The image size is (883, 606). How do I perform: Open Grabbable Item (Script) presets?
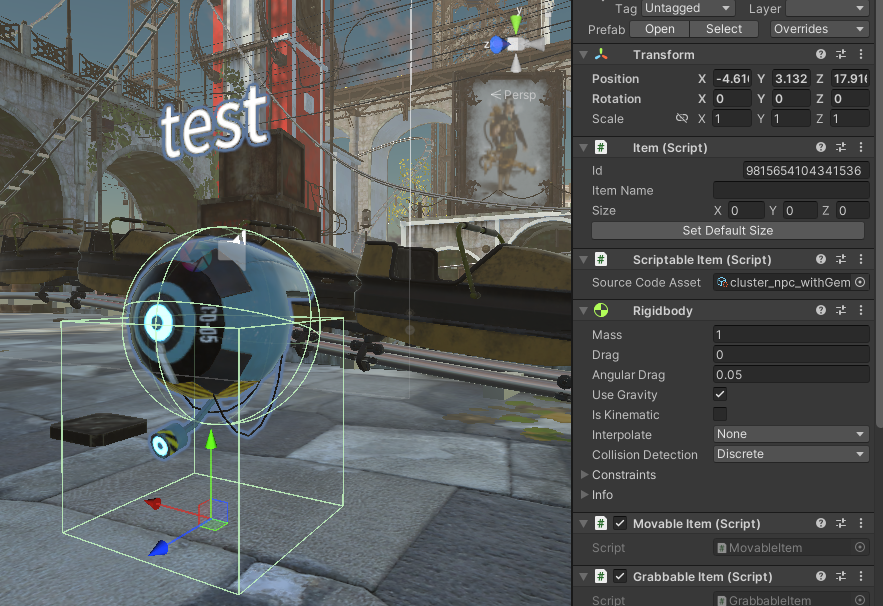click(841, 576)
